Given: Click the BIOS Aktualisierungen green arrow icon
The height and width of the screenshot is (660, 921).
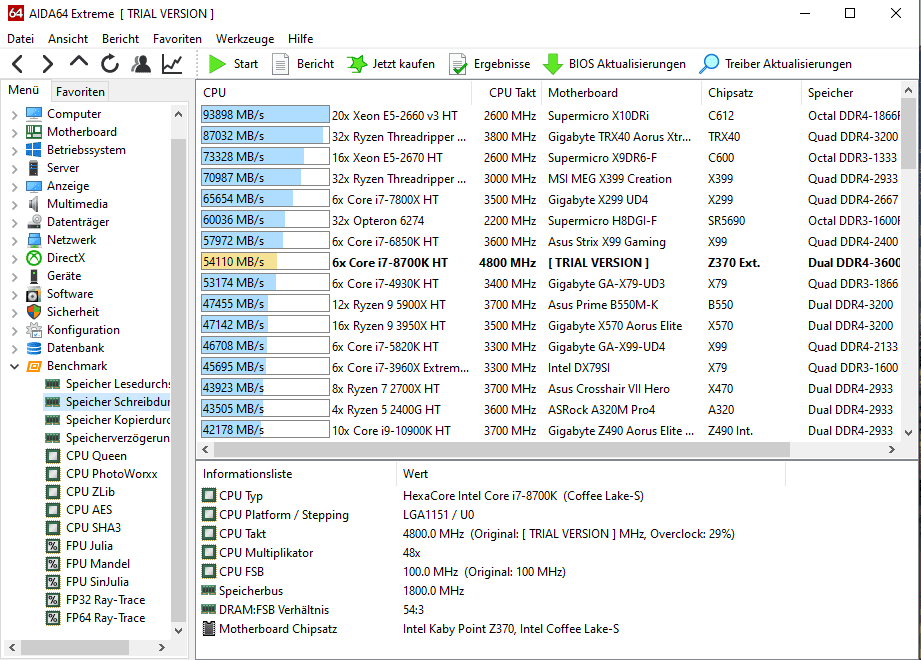Looking at the screenshot, I should 552,64.
